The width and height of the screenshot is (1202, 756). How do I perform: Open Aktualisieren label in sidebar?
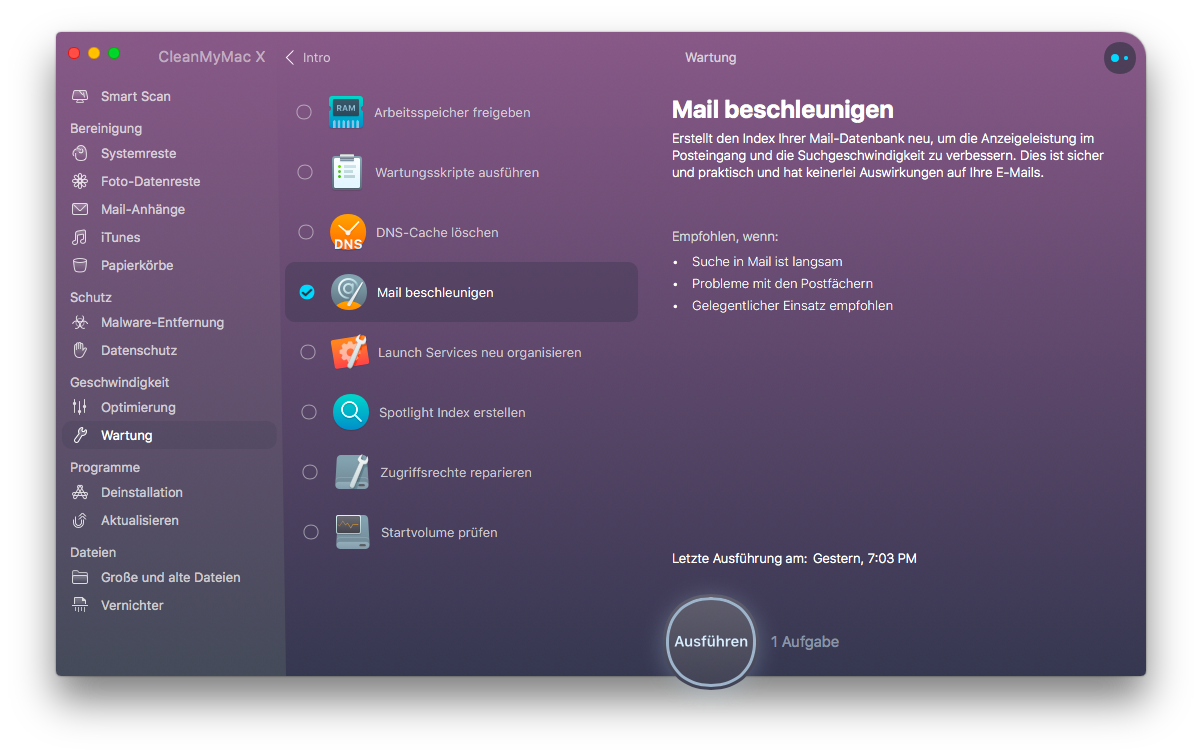point(140,521)
